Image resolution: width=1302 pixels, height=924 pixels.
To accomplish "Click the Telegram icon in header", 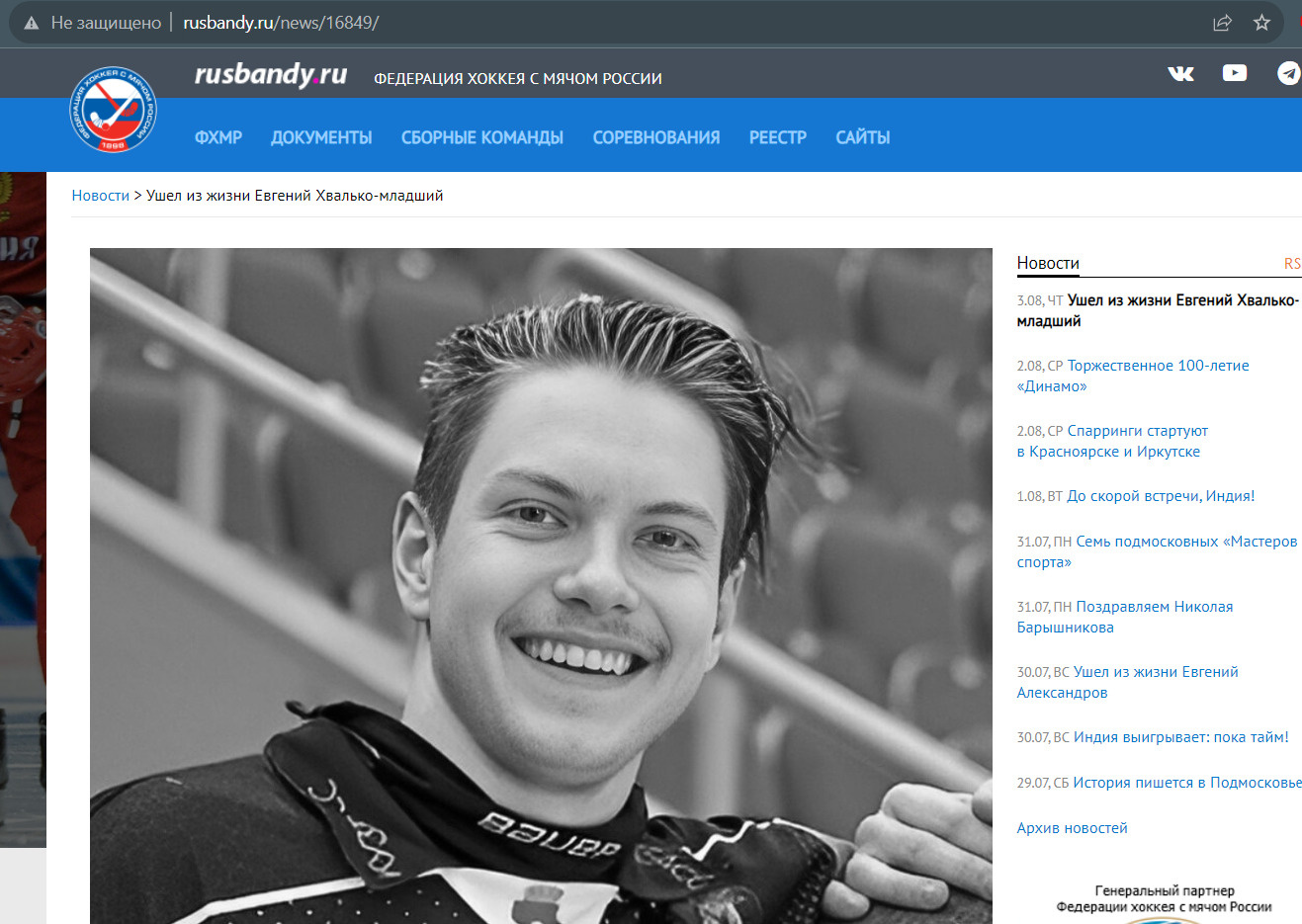I will pyautogui.click(x=1288, y=73).
